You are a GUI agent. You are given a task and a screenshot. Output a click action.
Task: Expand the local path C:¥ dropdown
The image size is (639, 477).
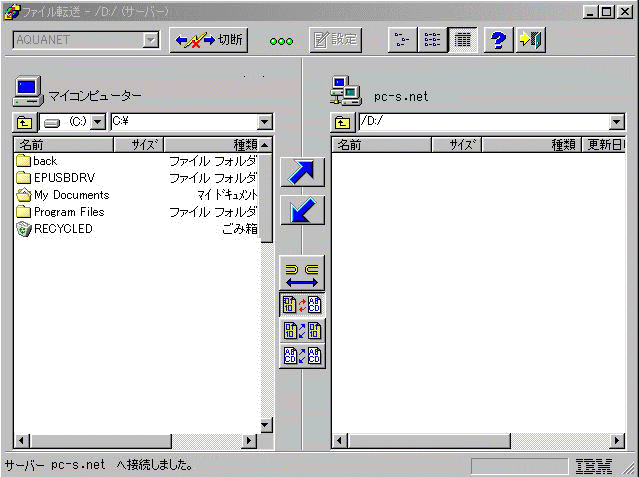(264, 121)
